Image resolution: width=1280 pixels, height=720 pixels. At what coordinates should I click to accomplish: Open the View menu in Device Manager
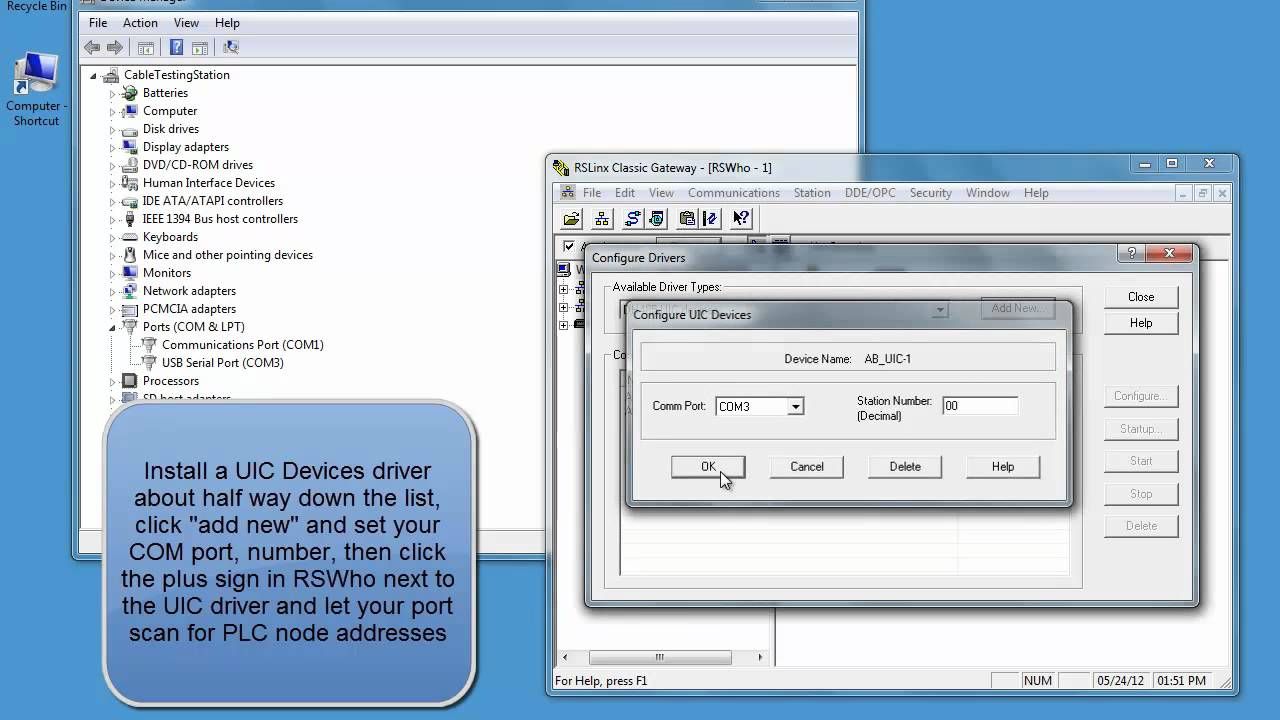click(186, 23)
